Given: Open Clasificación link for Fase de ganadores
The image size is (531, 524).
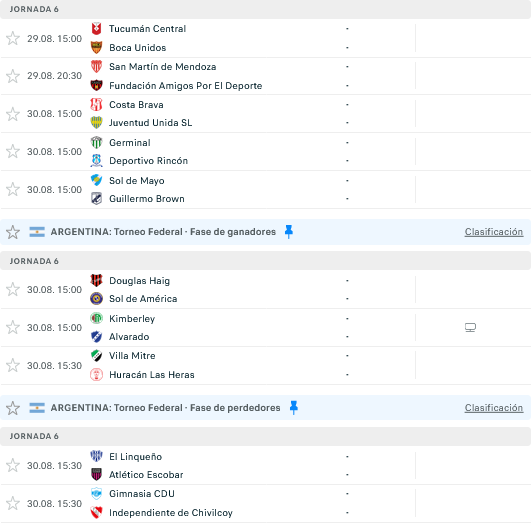Looking at the screenshot, I should [x=494, y=232].
